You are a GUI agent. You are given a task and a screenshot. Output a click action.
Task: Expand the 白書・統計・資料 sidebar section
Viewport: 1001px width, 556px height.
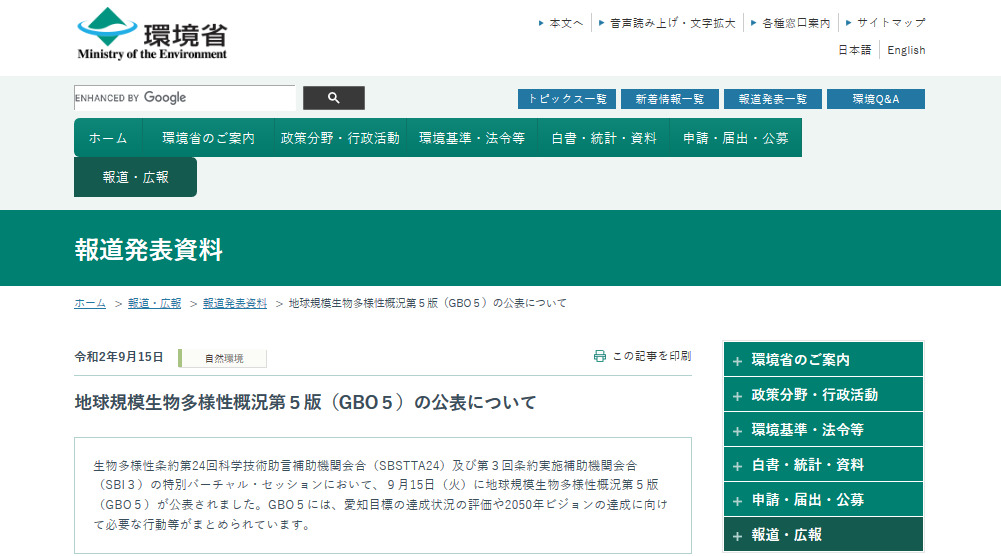tap(737, 465)
